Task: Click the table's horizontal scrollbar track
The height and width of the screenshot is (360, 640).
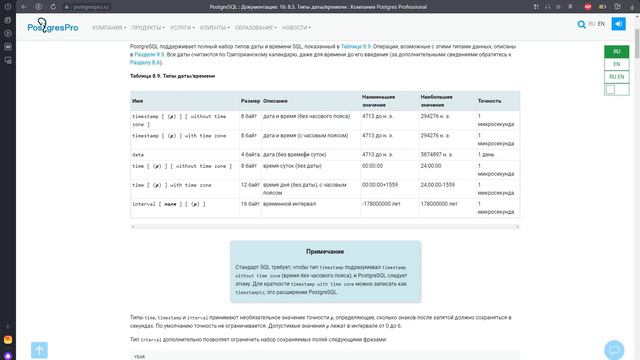Action: point(325,227)
